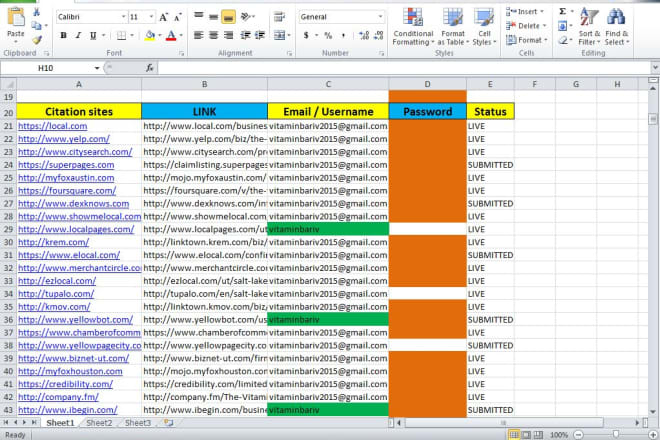Open the Format cells dropdown
660x440 pixels.
pos(527,40)
